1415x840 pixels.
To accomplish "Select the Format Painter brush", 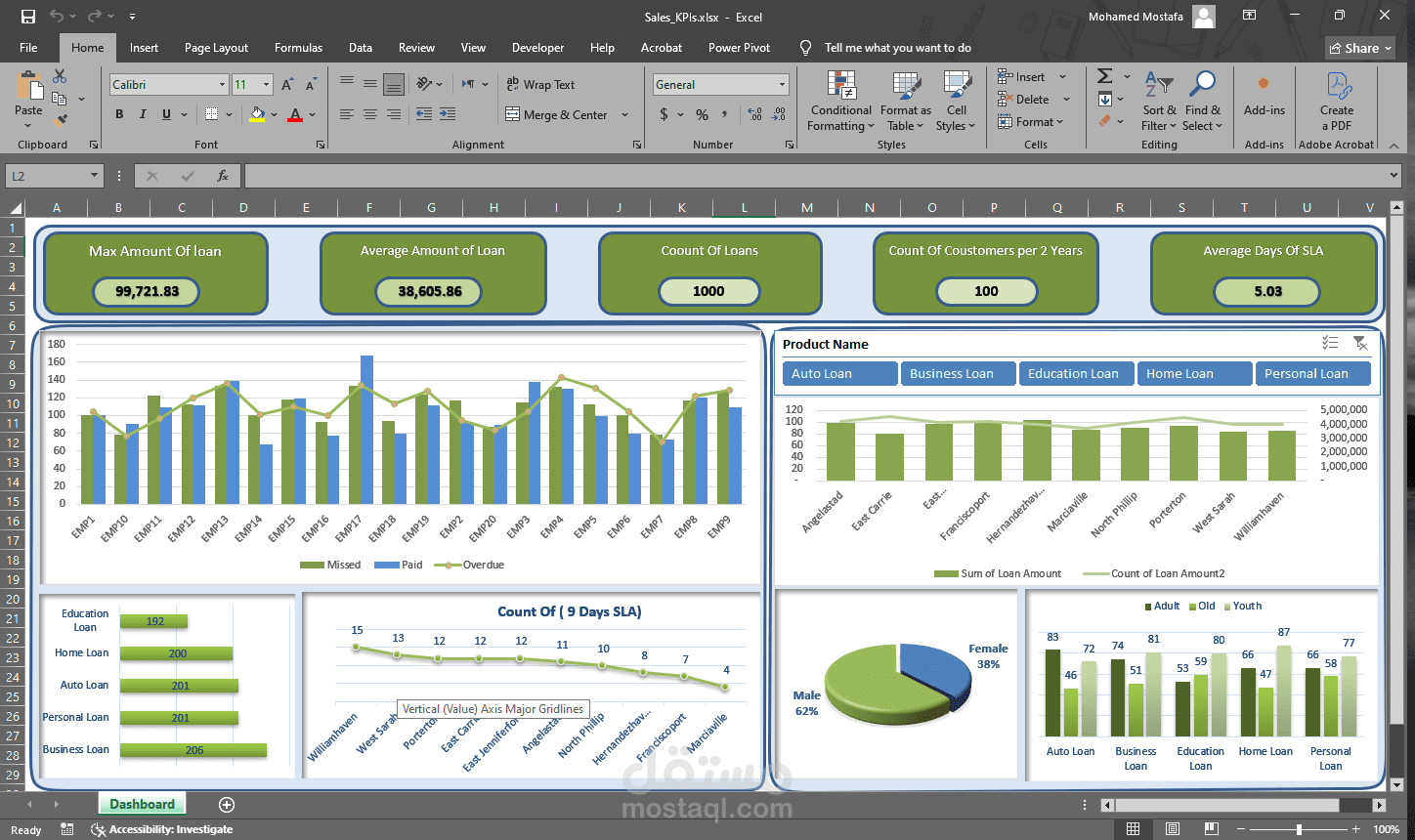I will (x=60, y=121).
